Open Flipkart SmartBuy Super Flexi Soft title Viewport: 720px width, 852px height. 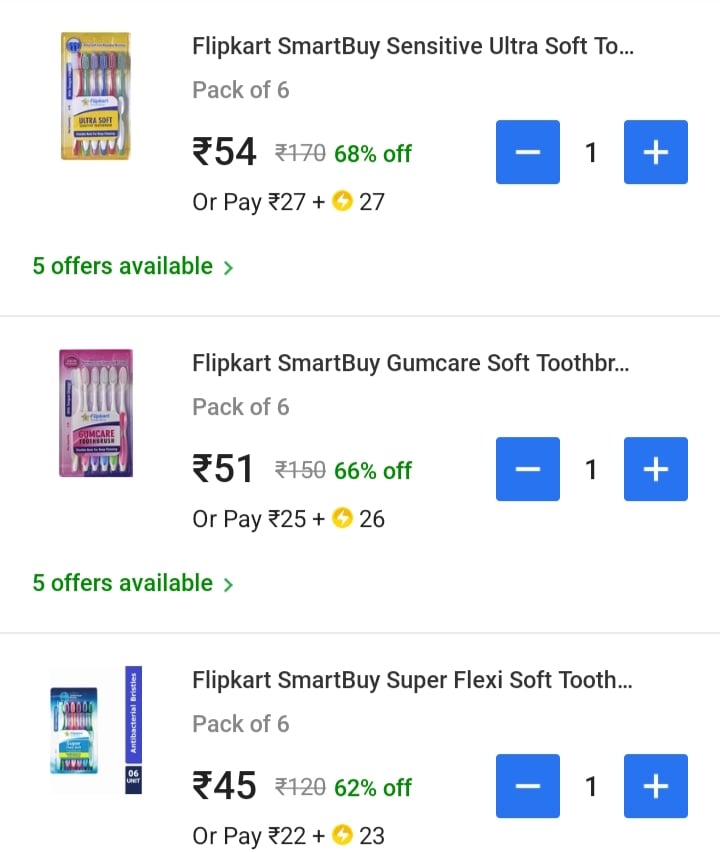(x=412, y=680)
